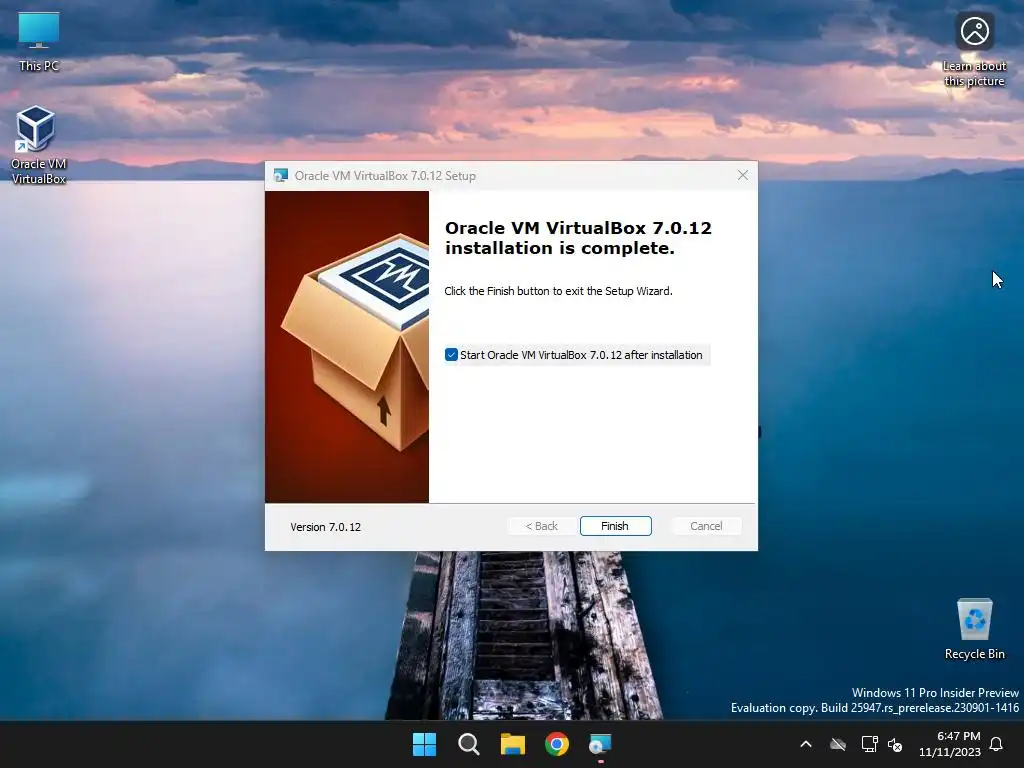The height and width of the screenshot is (768, 1024).
Task: Click the greyed-out Back button
Action: click(542, 526)
